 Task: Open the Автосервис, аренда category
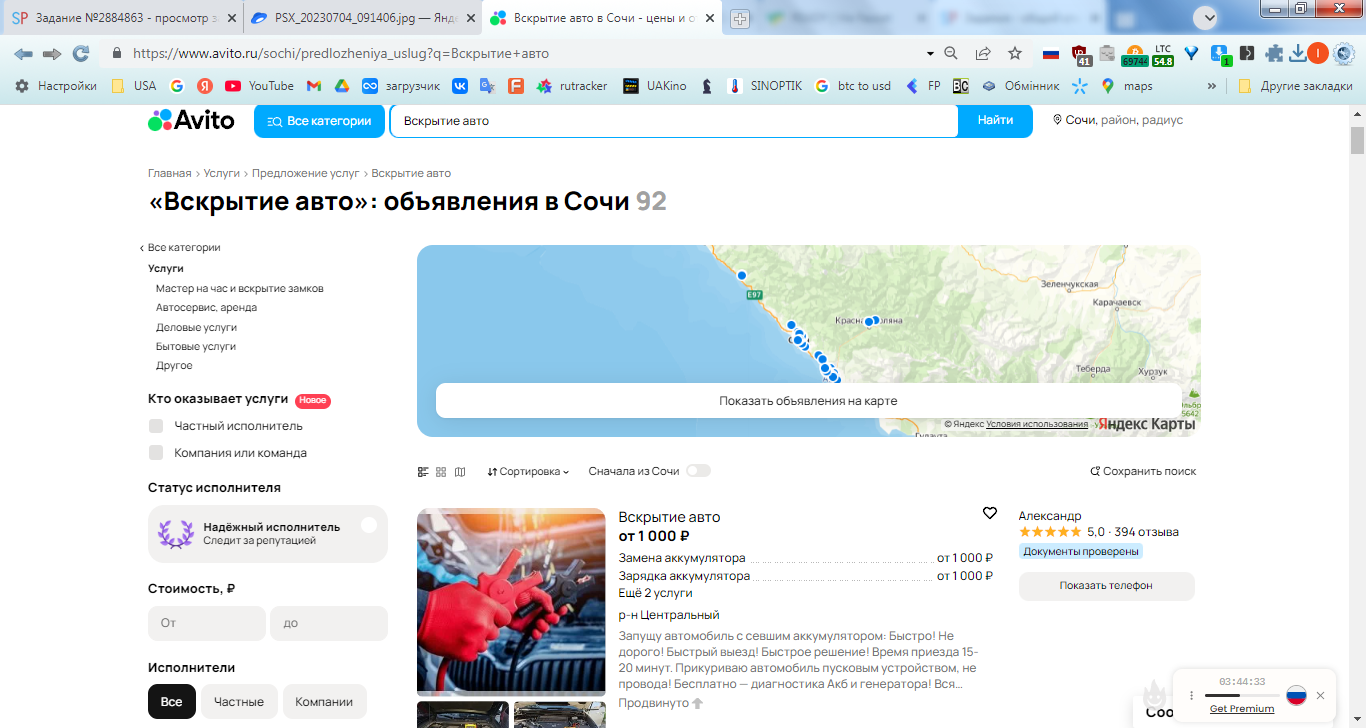(206, 308)
